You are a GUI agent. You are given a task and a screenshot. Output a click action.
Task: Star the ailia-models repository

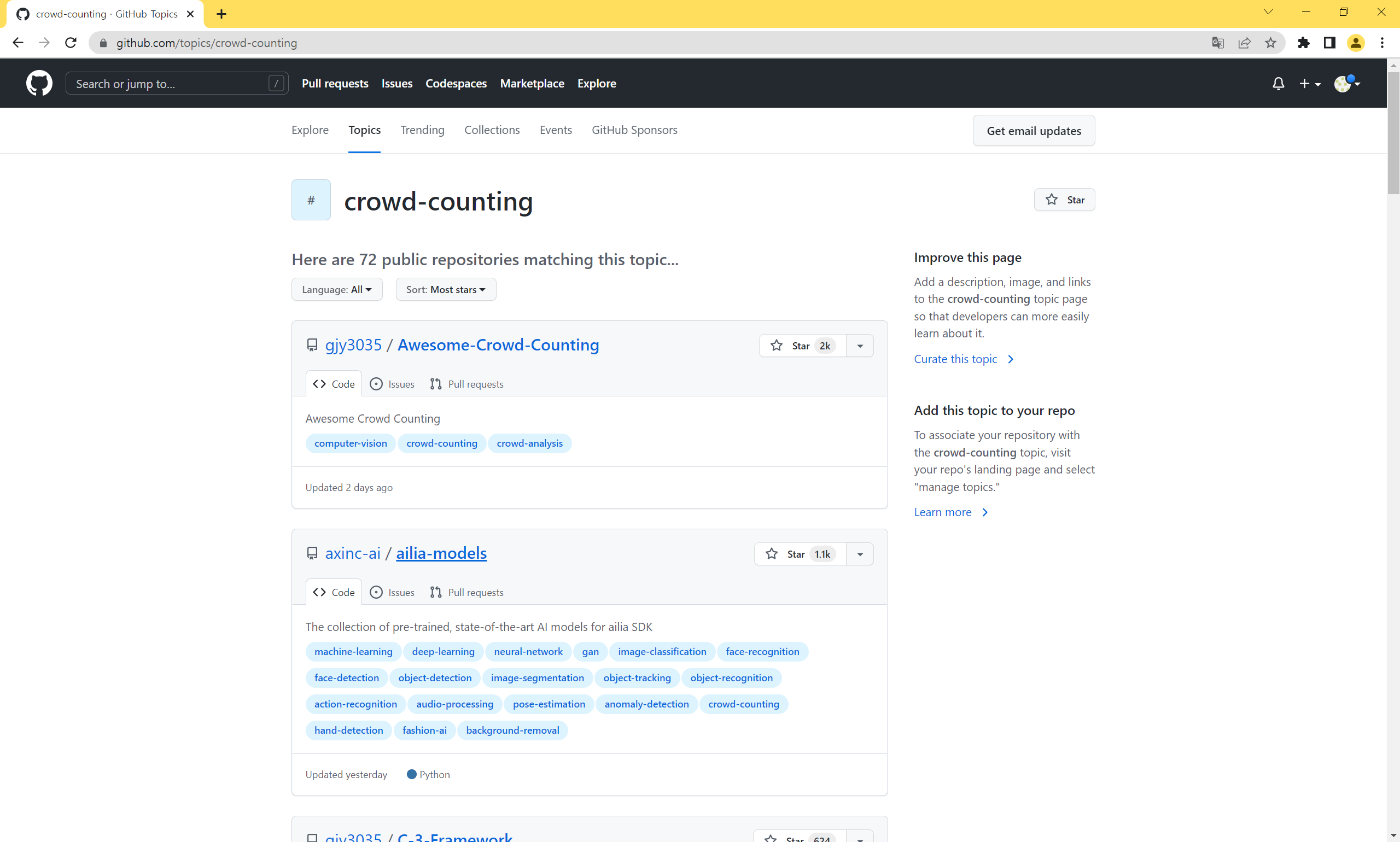point(800,554)
